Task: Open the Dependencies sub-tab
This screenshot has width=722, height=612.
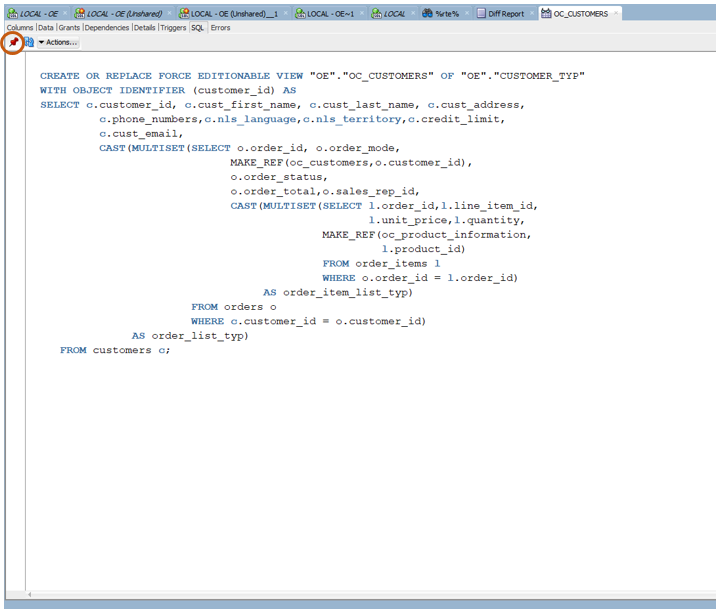Action: 107,28
